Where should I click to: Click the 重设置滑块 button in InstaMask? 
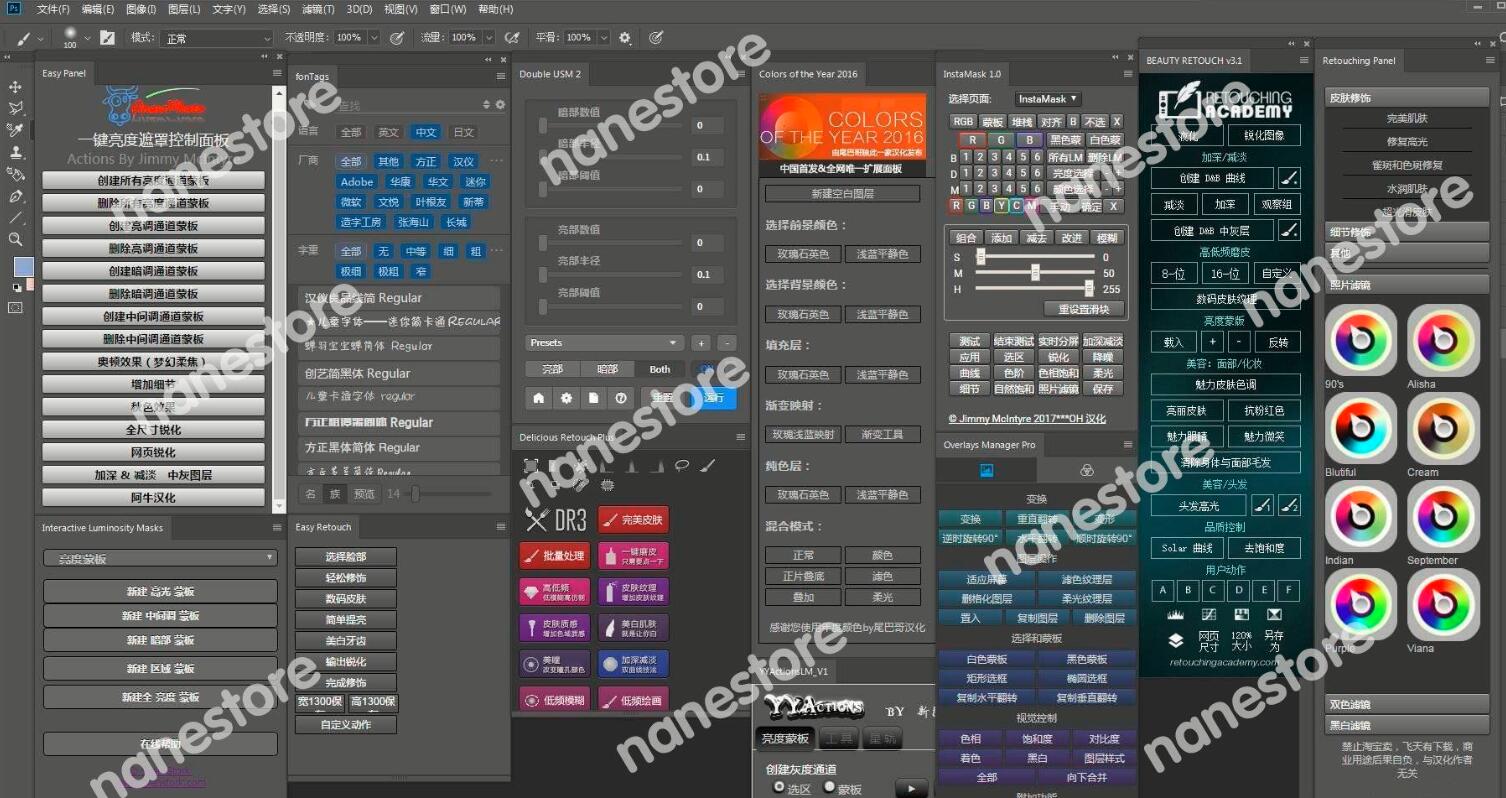[1085, 308]
